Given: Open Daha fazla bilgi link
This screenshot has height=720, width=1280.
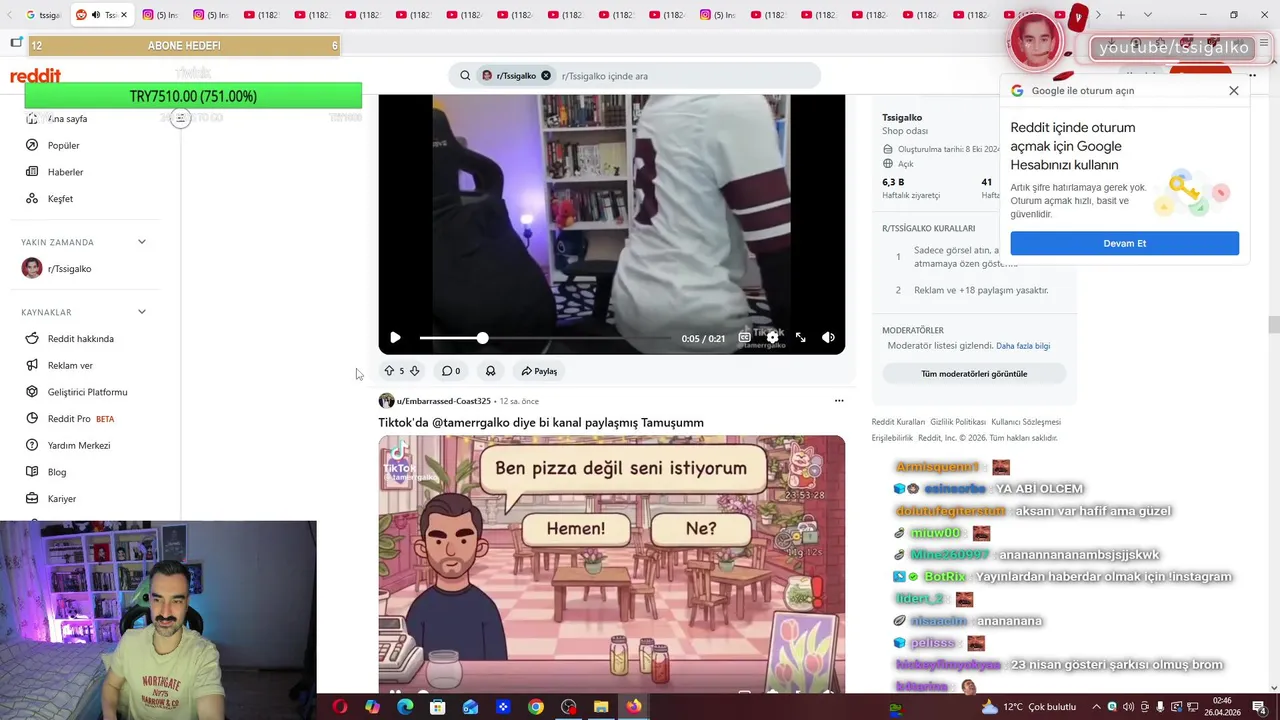Looking at the screenshot, I should 1023,346.
